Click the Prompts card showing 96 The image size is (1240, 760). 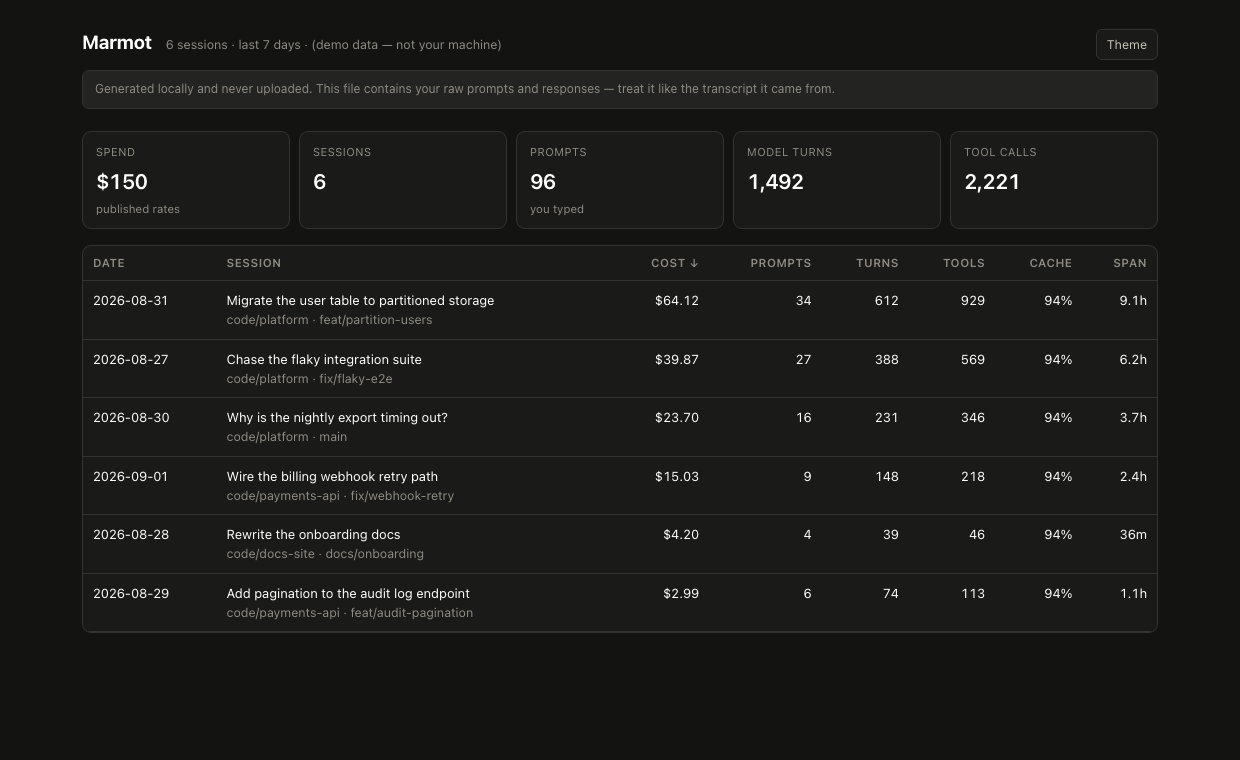point(620,180)
